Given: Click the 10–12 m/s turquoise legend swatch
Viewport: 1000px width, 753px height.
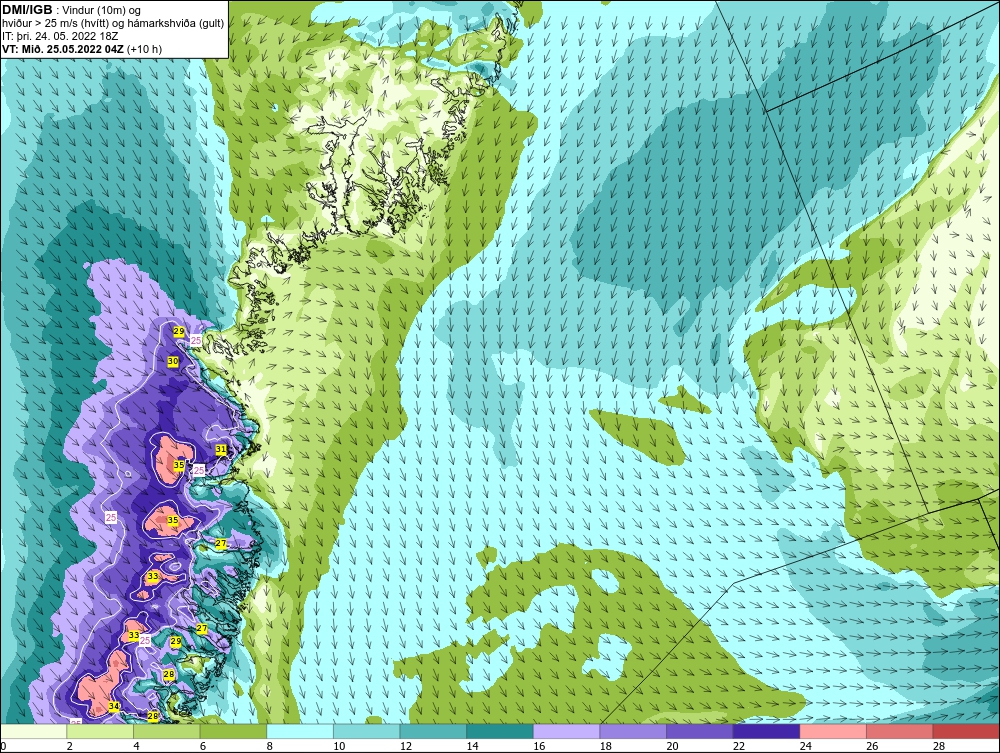Looking at the screenshot, I should (x=367, y=731).
